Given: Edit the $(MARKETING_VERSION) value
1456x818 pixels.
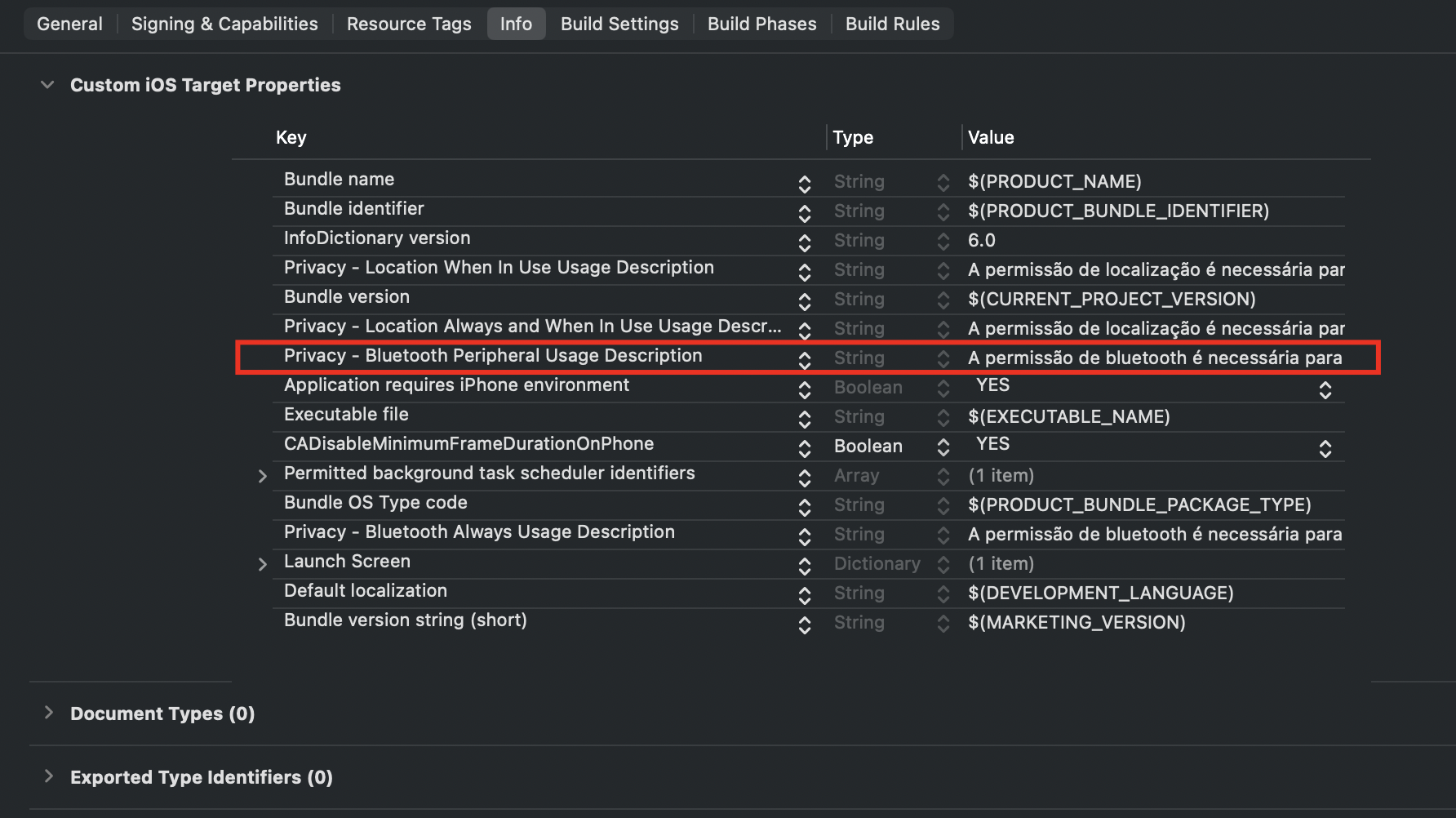Looking at the screenshot, I should [x=1076, y=623].
